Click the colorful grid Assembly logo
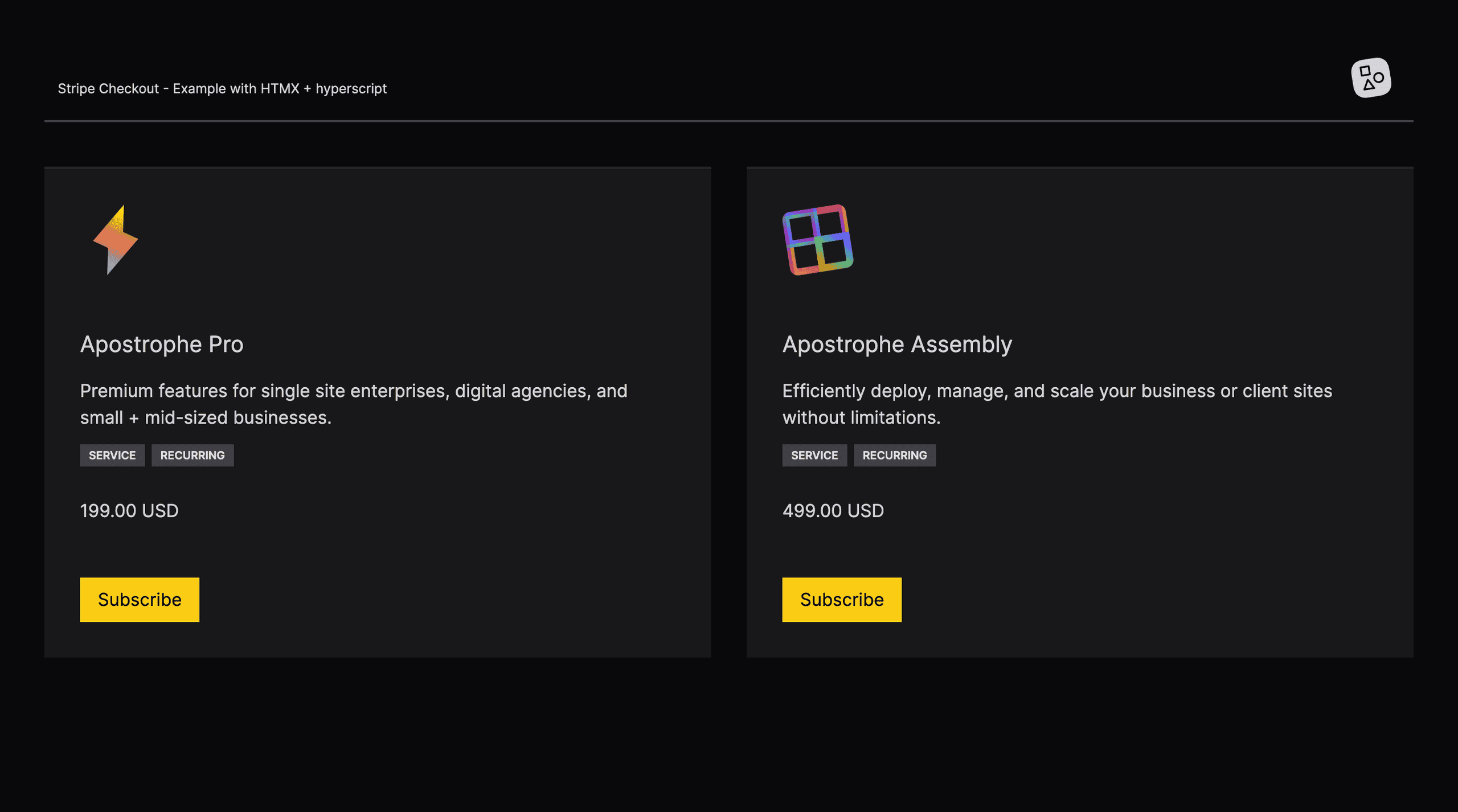Viewport: 1458px width, 812px height. tap(817, 240)
